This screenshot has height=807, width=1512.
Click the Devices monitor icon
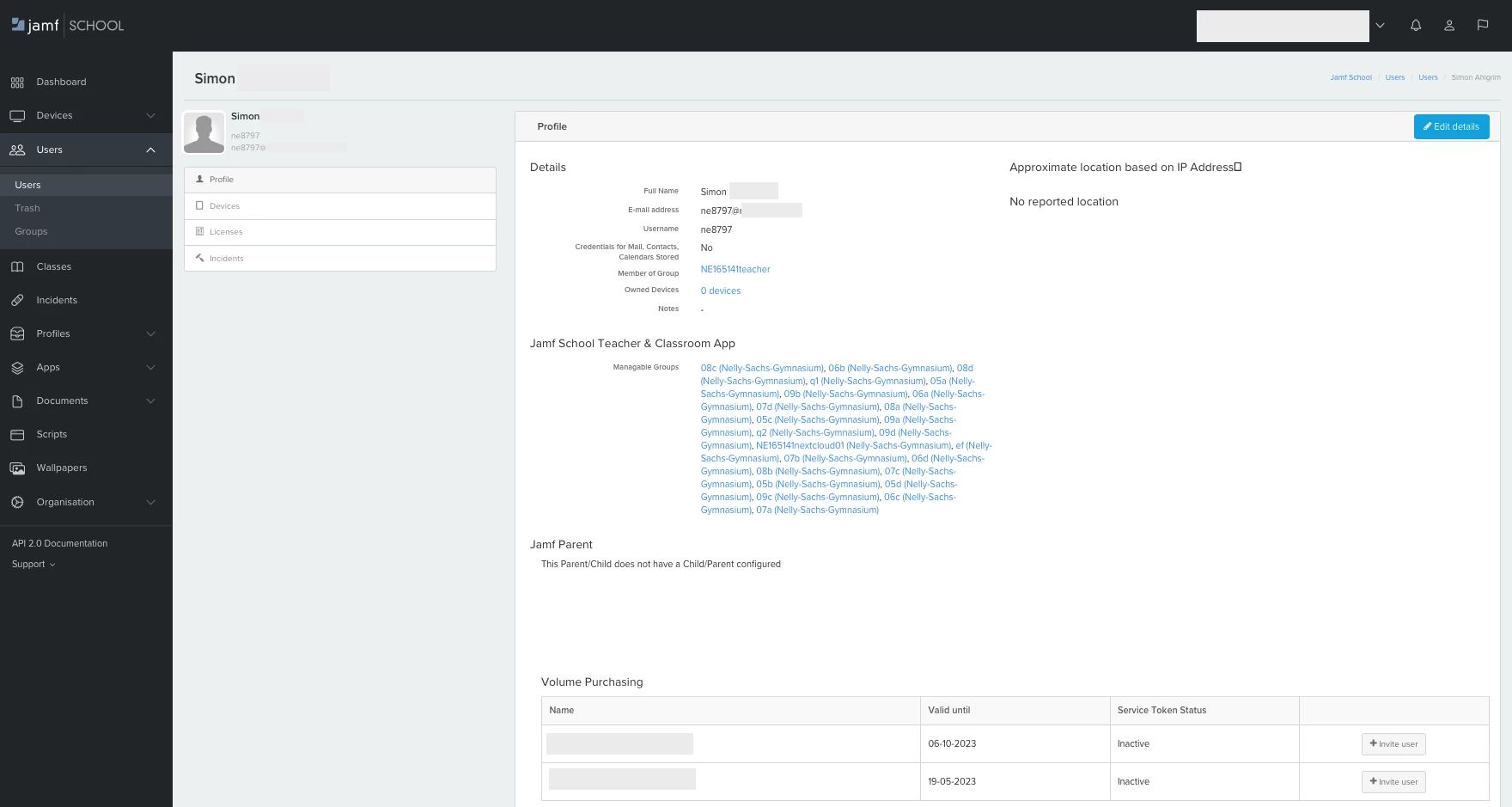tap(17, 116)
